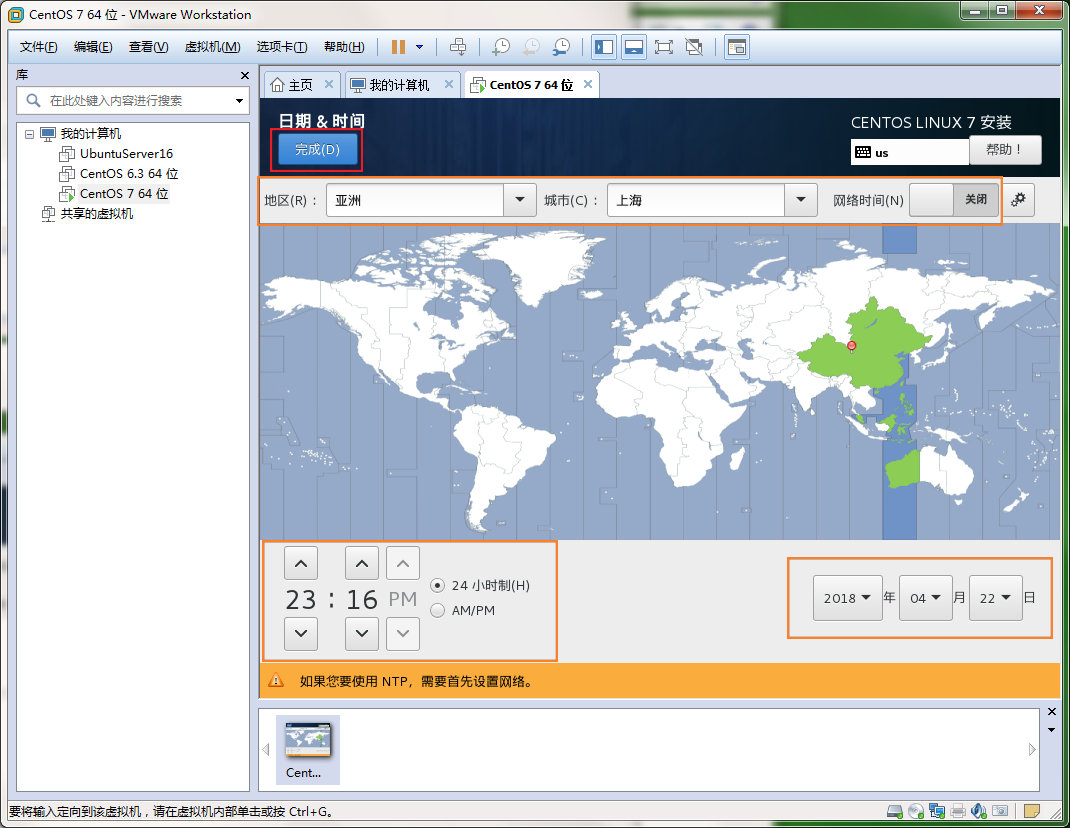1070x828 pixels.
Task: Open the 帮助(H) menu
Action: point(344,47)
